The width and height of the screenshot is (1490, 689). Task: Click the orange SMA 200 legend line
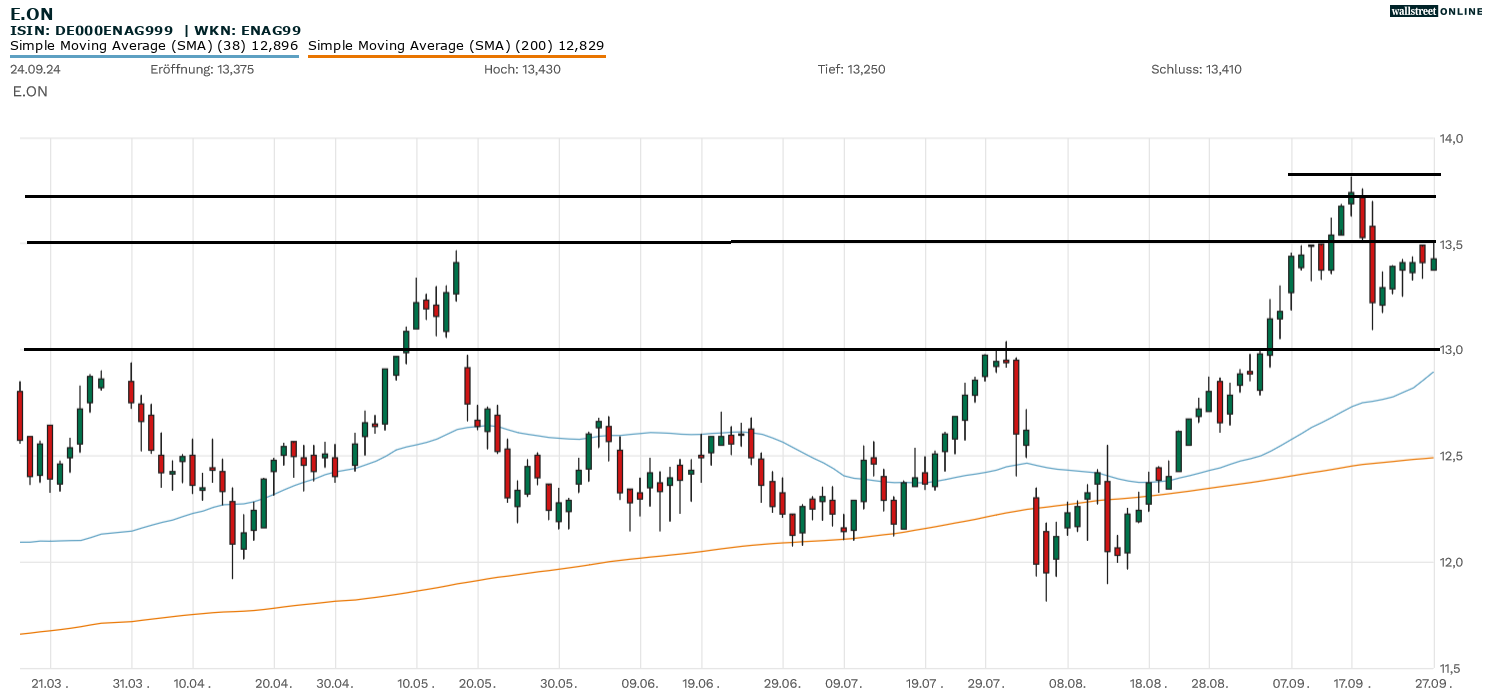click(x=456, y=56)
